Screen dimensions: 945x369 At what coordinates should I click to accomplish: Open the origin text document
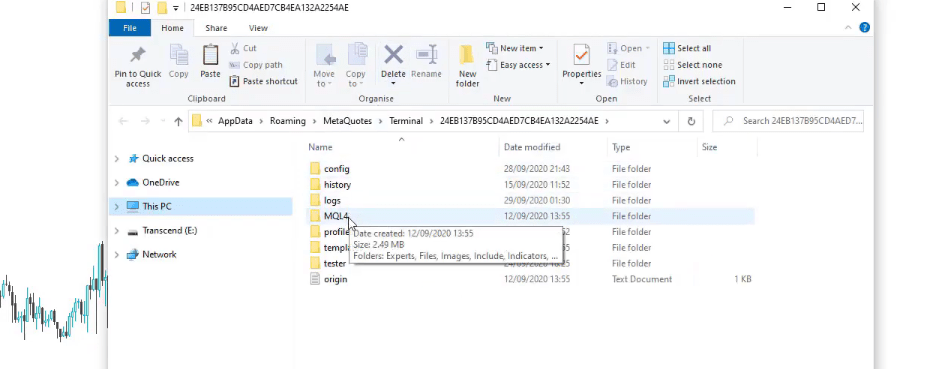pyautogui.click(x=335, y=279)
